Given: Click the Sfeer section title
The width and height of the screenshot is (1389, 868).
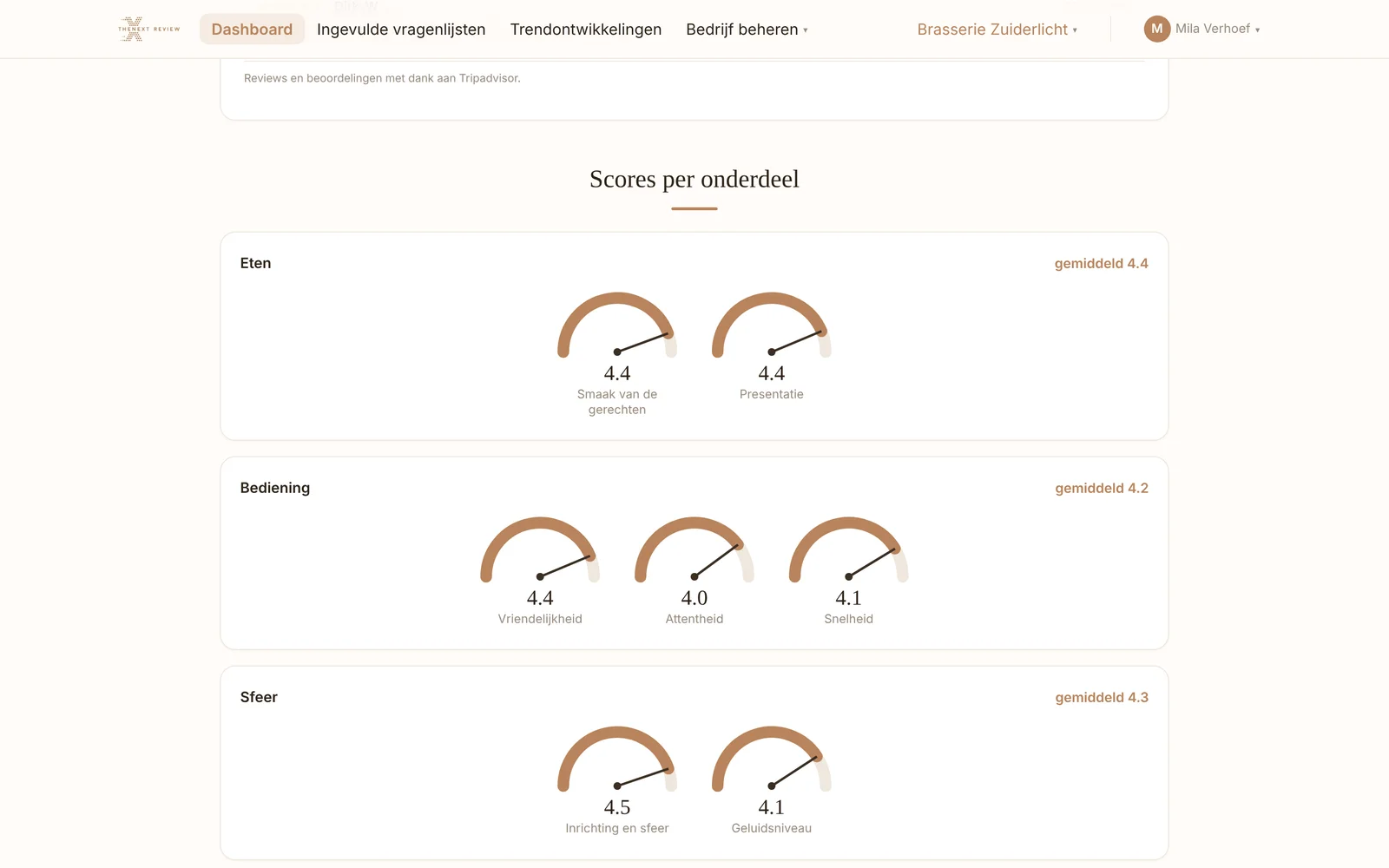Looking at the screenshot, I should (x=259, y=697).
